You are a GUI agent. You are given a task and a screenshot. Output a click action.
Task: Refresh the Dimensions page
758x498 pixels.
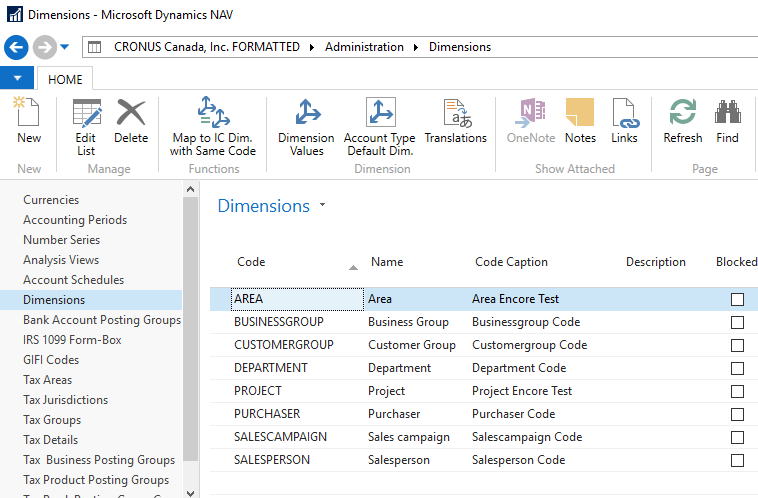683,121
